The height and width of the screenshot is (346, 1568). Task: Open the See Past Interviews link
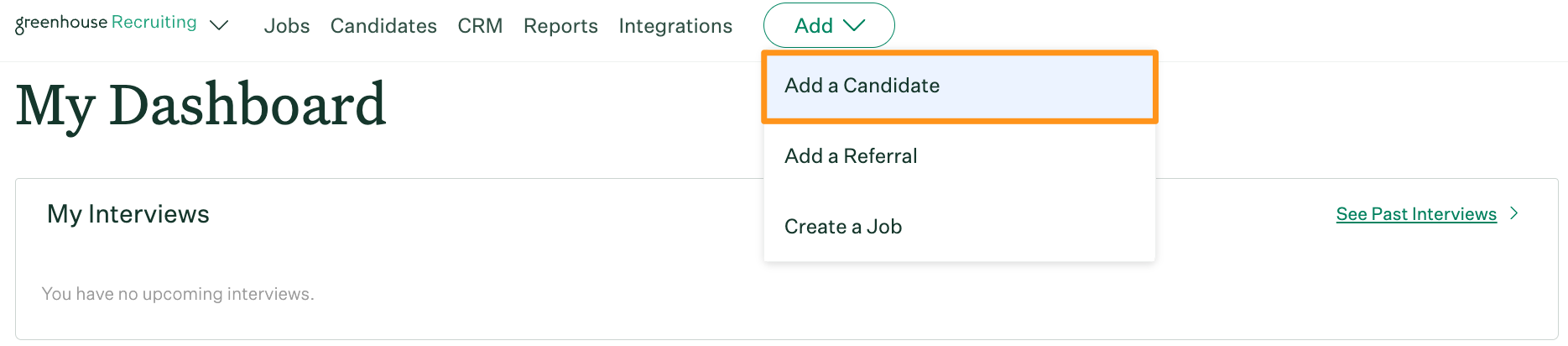pos(1416,214)
